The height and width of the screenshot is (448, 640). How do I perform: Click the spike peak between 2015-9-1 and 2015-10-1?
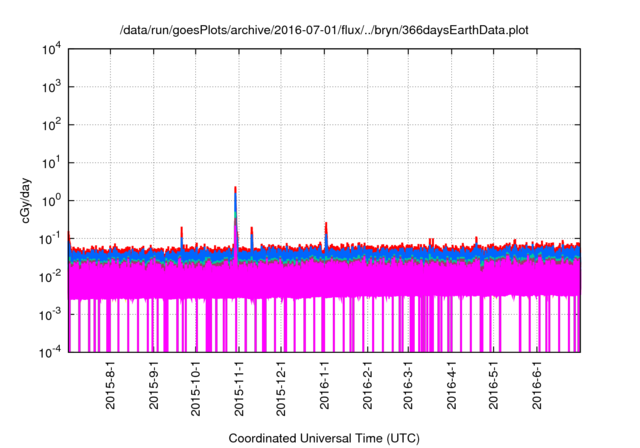(x=182, y=228)
